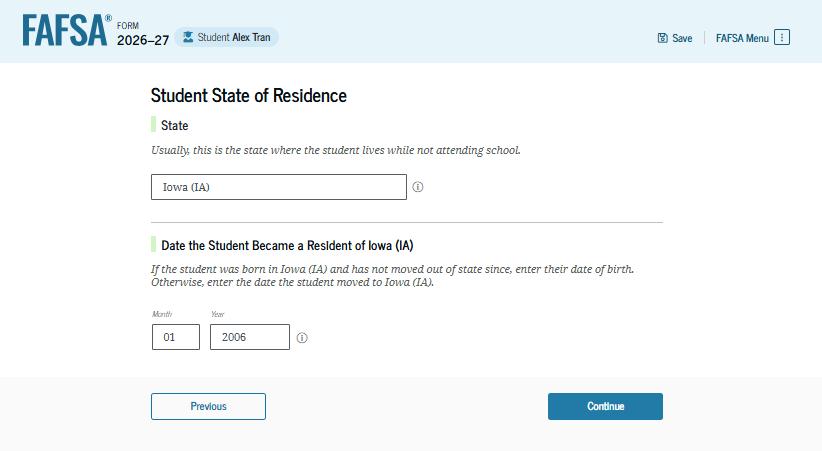Click the Save text label in the header
The height and width of the screenshot is (451, 822).
click(x=682, y=38)
